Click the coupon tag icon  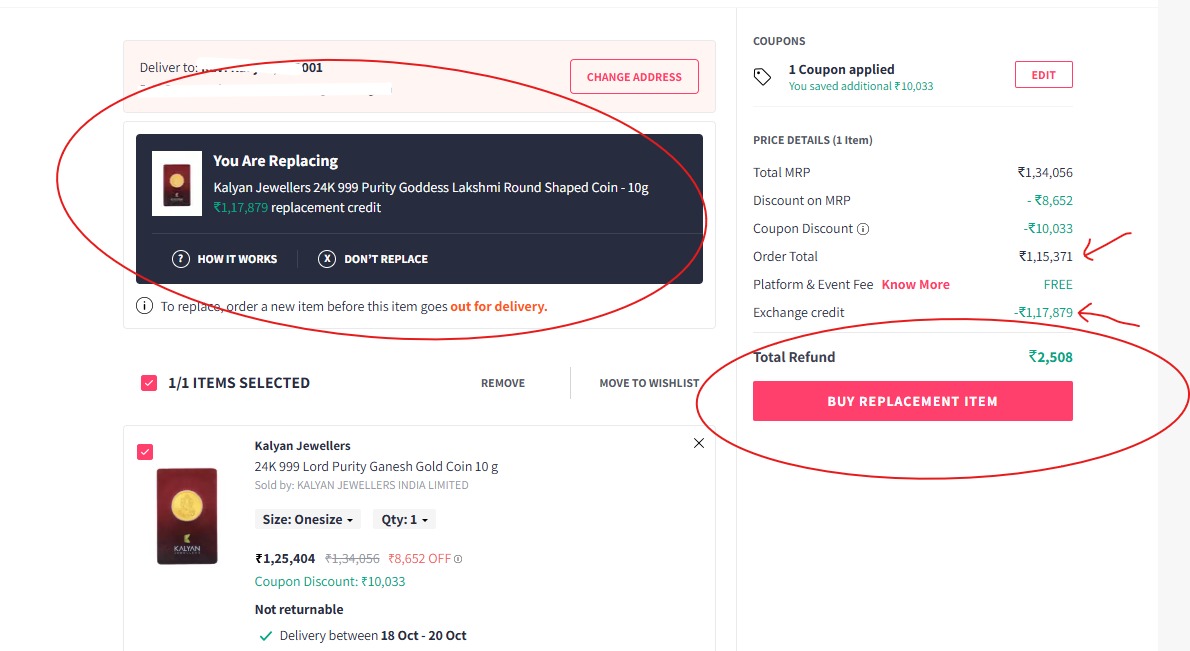[762, 77]
